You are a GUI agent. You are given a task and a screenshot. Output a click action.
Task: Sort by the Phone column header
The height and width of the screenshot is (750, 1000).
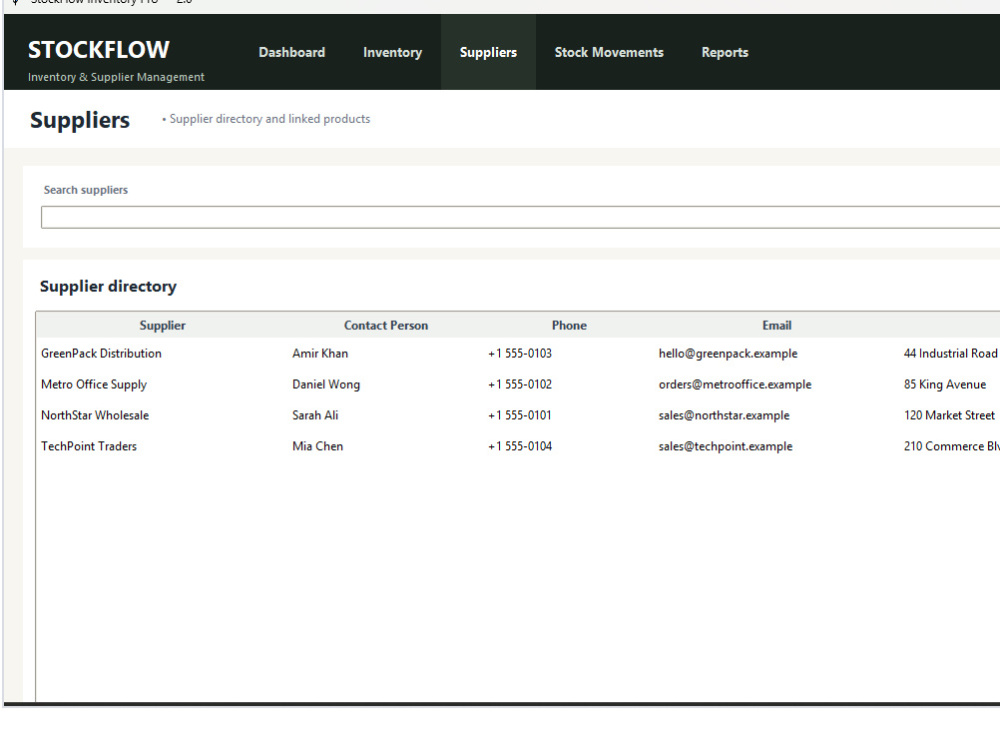(x=569, y=325)
